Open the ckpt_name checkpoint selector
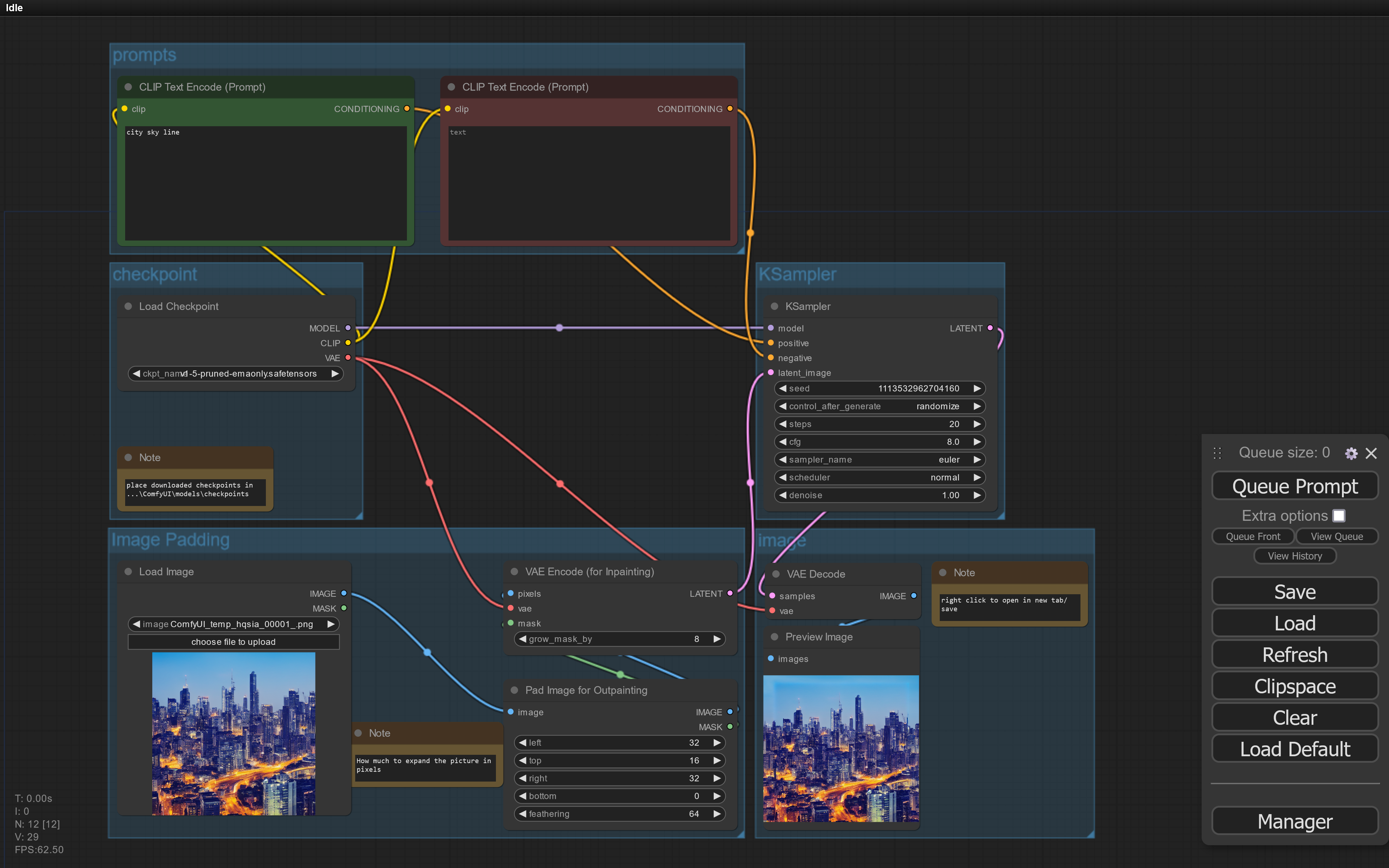Screen dimensions: 1389x868 (234, 374)
